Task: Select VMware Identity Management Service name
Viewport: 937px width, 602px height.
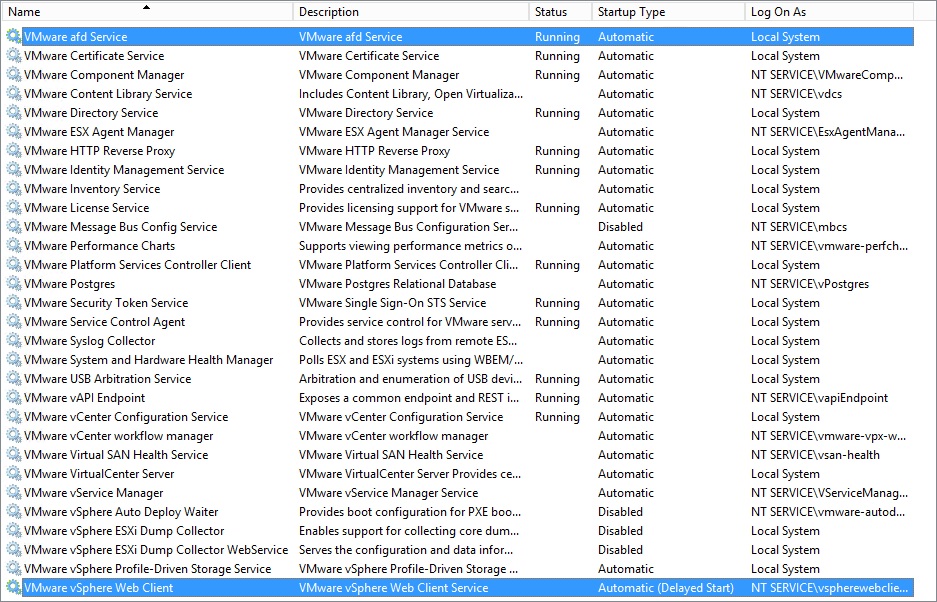Action: pos(124,170)
